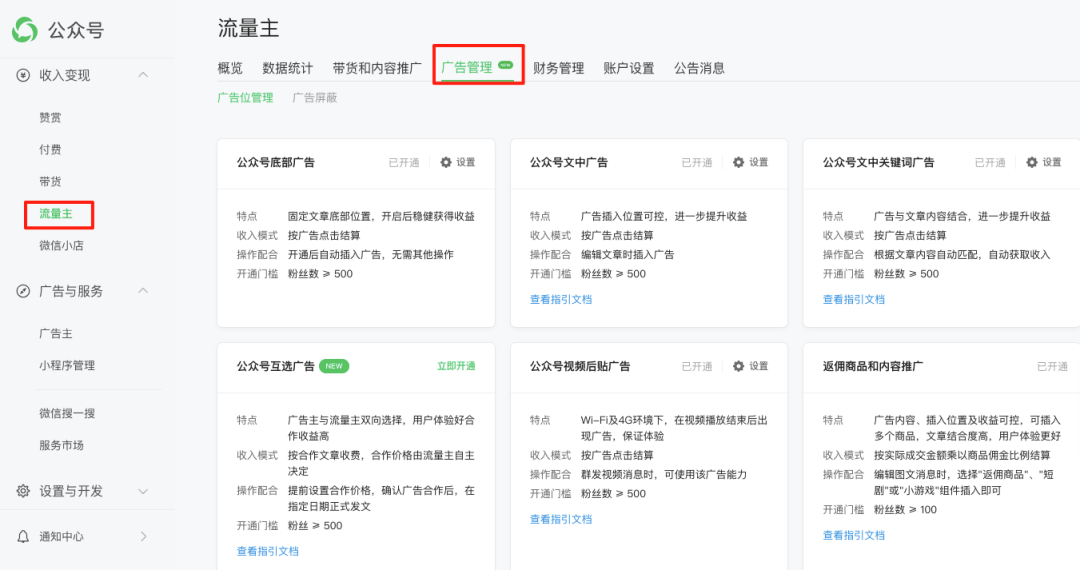Open 查看指引文档 under 返佣商品和内容推广
Screen dimensions: 1080x570
(854, 536)
